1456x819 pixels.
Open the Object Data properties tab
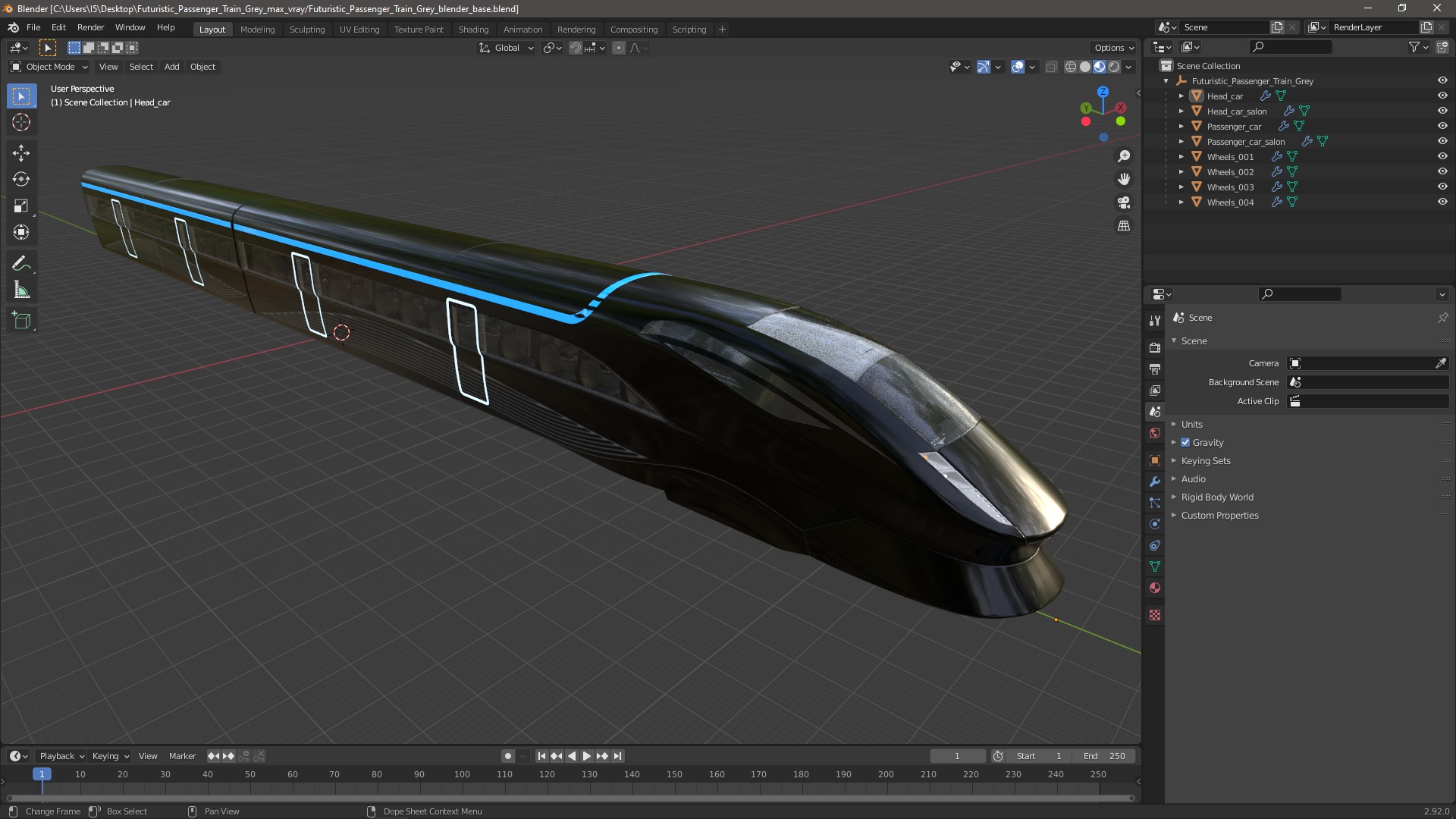point(1155,566)
